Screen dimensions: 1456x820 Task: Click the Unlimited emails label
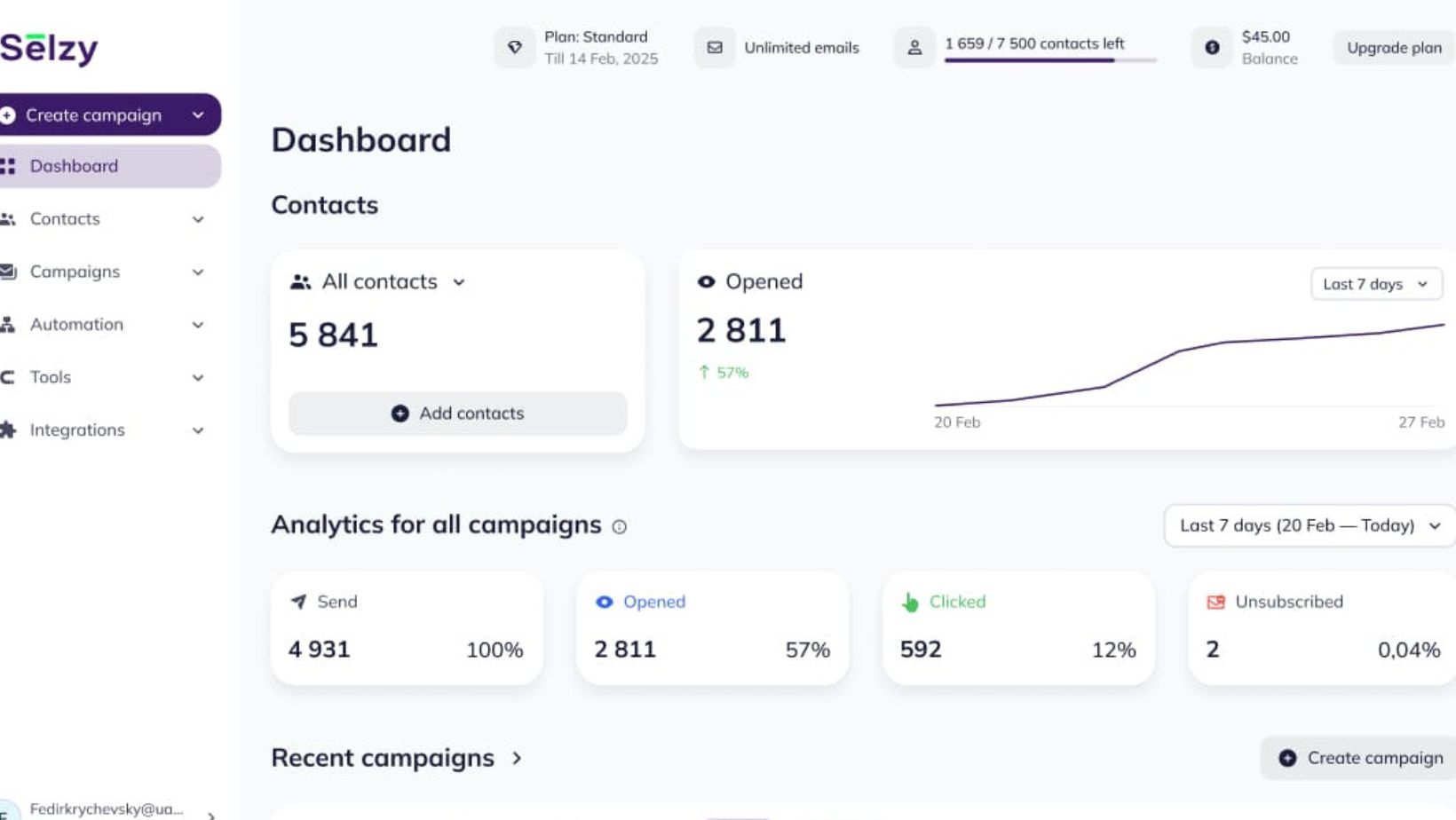[x=802, y=48]
